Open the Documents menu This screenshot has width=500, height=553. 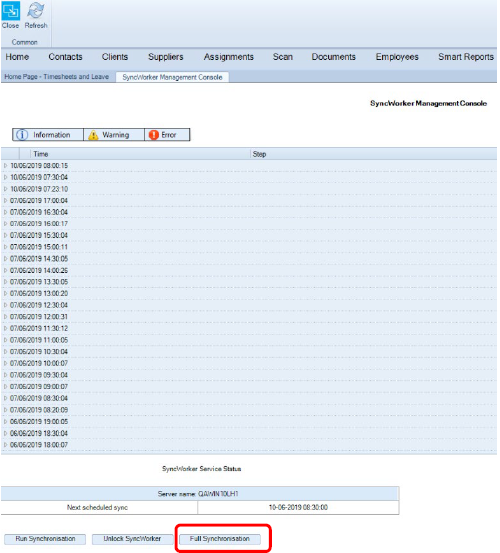(x=334, y=57)
